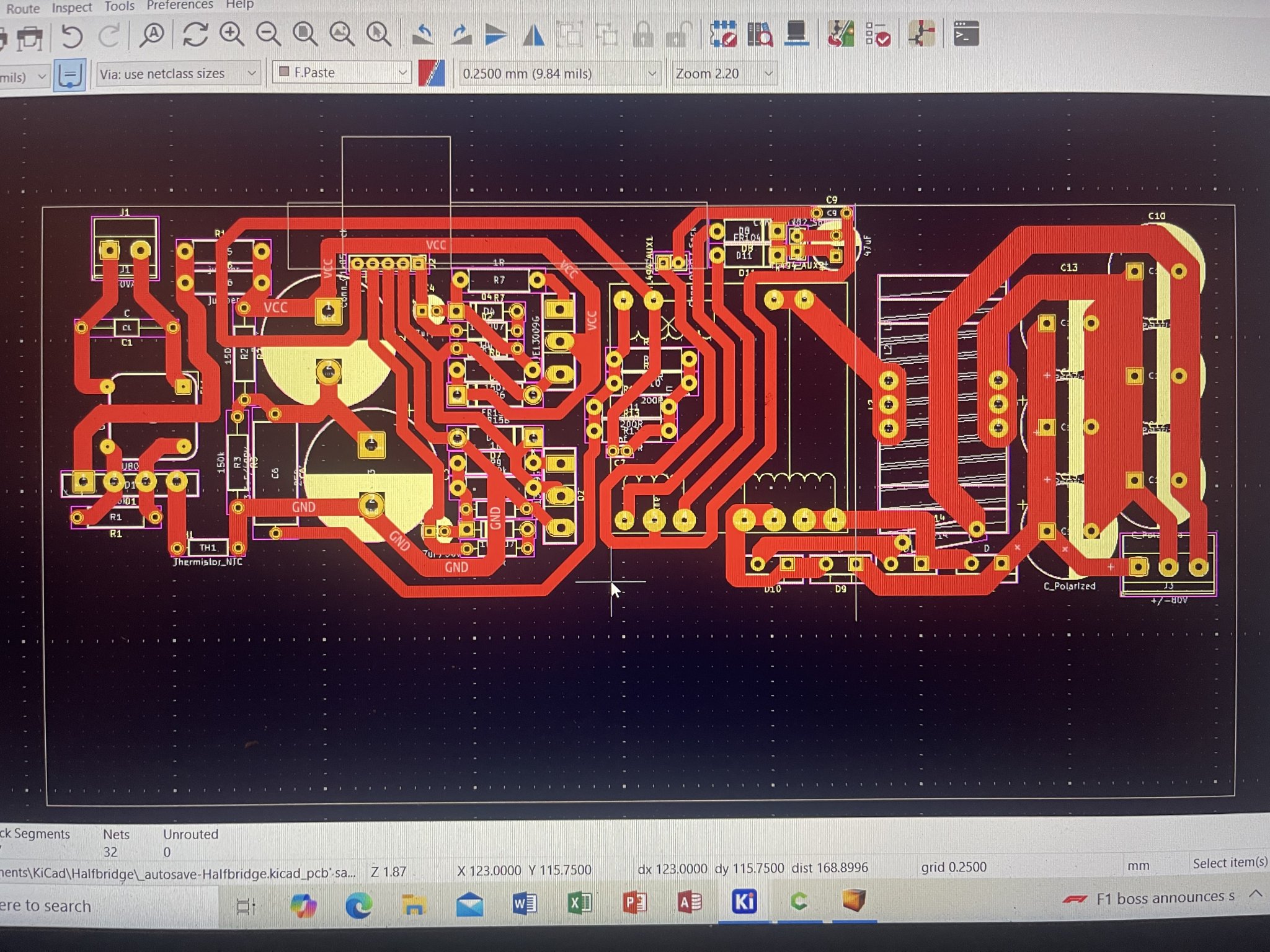Click the closed padlock Lock icon
This screenshot has width=1270, height=952.
(643, 35)
